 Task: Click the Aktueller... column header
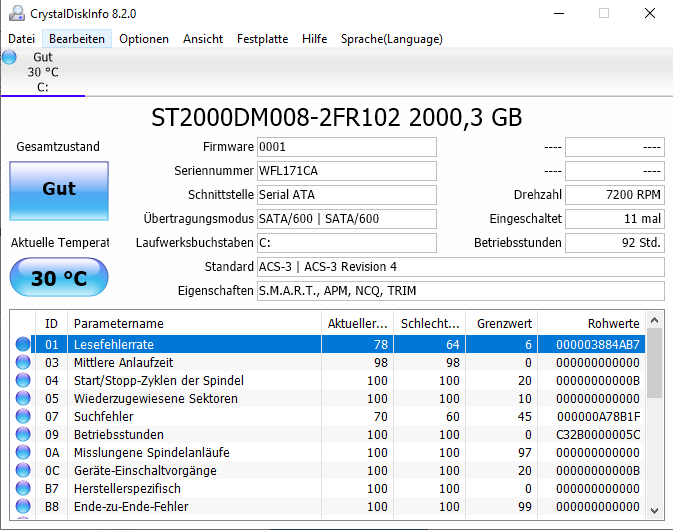tap(358, 323)
